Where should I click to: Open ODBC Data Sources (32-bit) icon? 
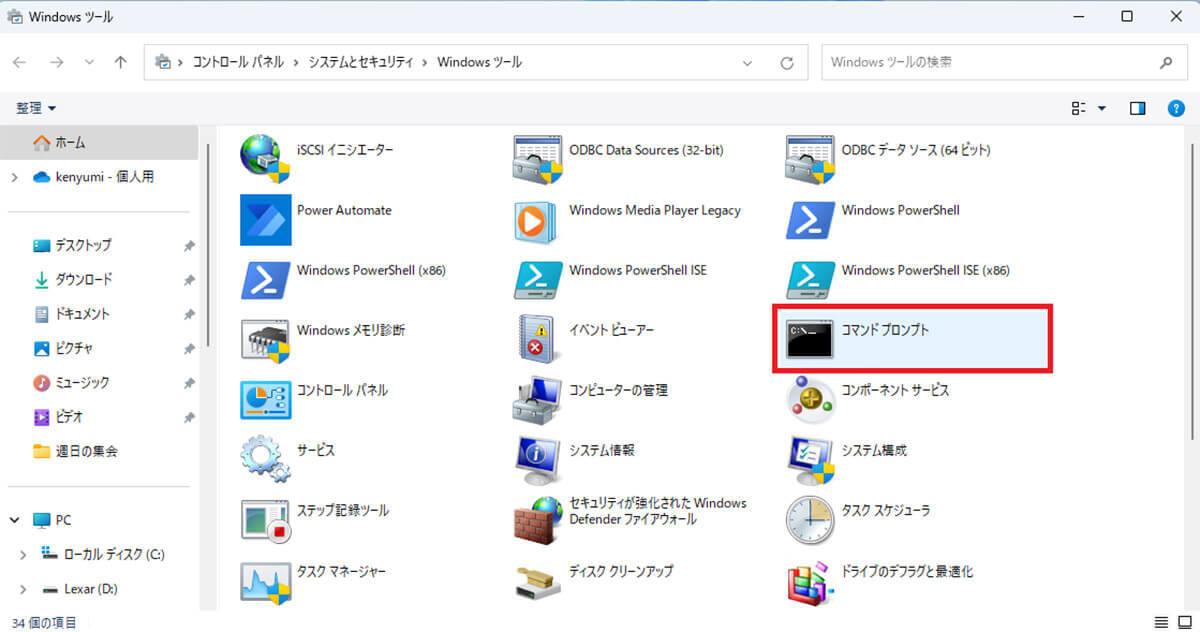click(x=538, y=160)
